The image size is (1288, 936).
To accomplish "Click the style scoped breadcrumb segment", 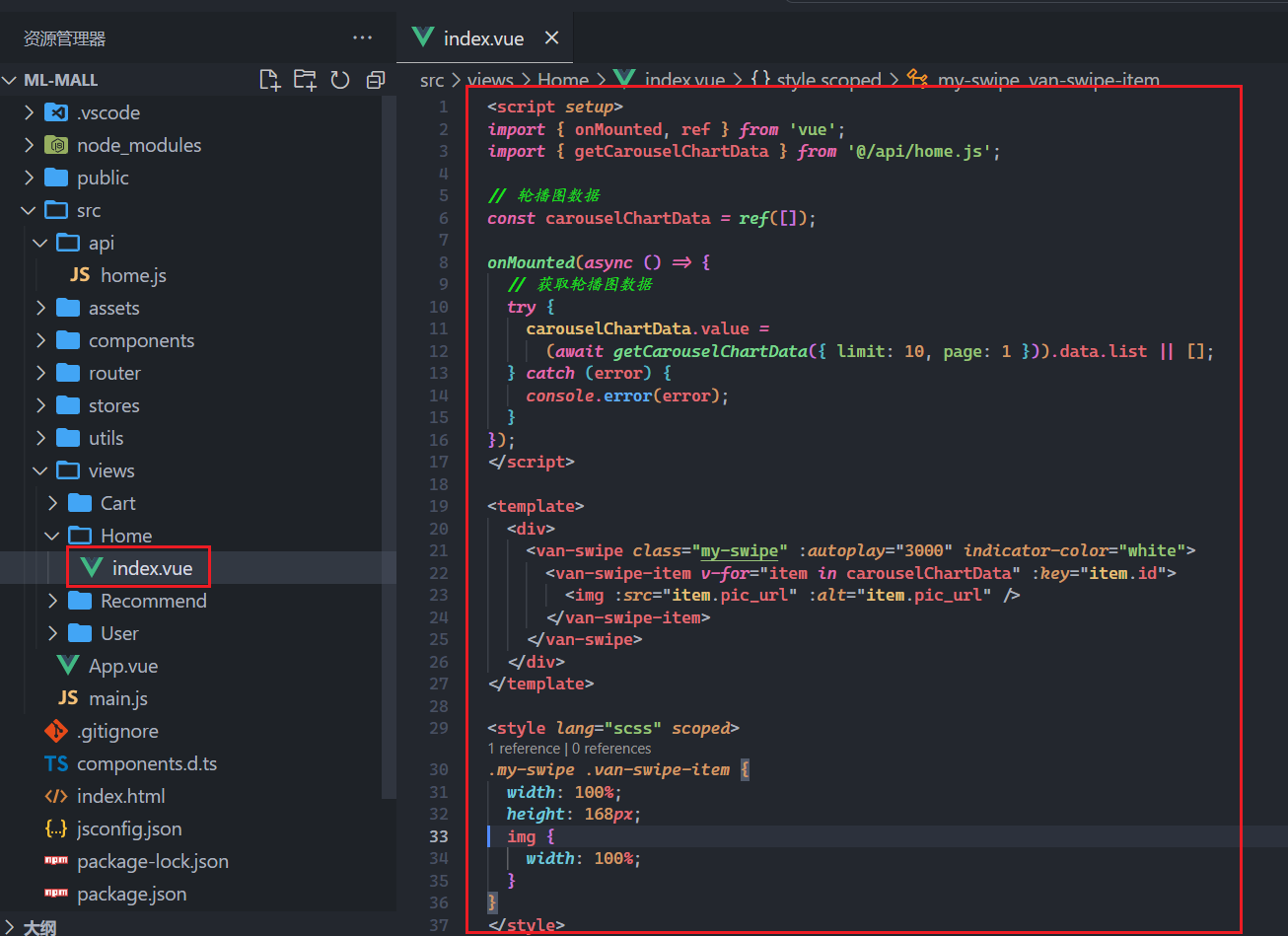I will [828, 81].
